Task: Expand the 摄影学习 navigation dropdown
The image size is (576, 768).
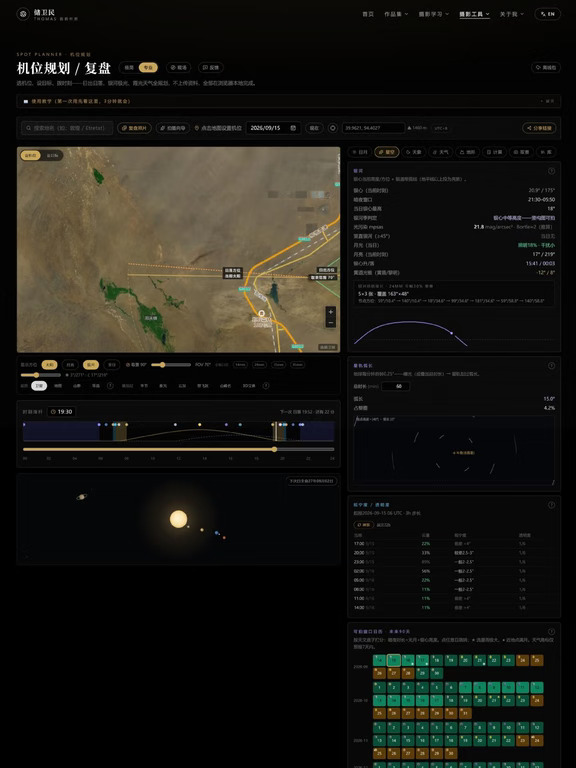Action: coord(433,14)
